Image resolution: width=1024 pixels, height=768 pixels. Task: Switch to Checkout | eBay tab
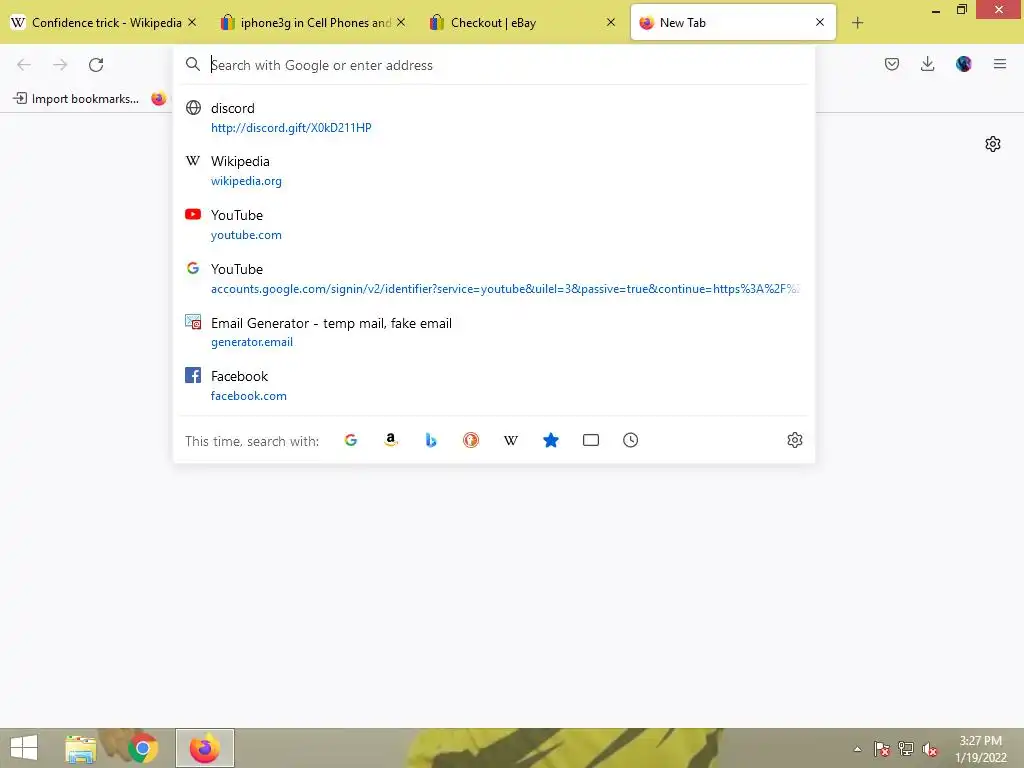pyautogui.click(x=522, y=23)
